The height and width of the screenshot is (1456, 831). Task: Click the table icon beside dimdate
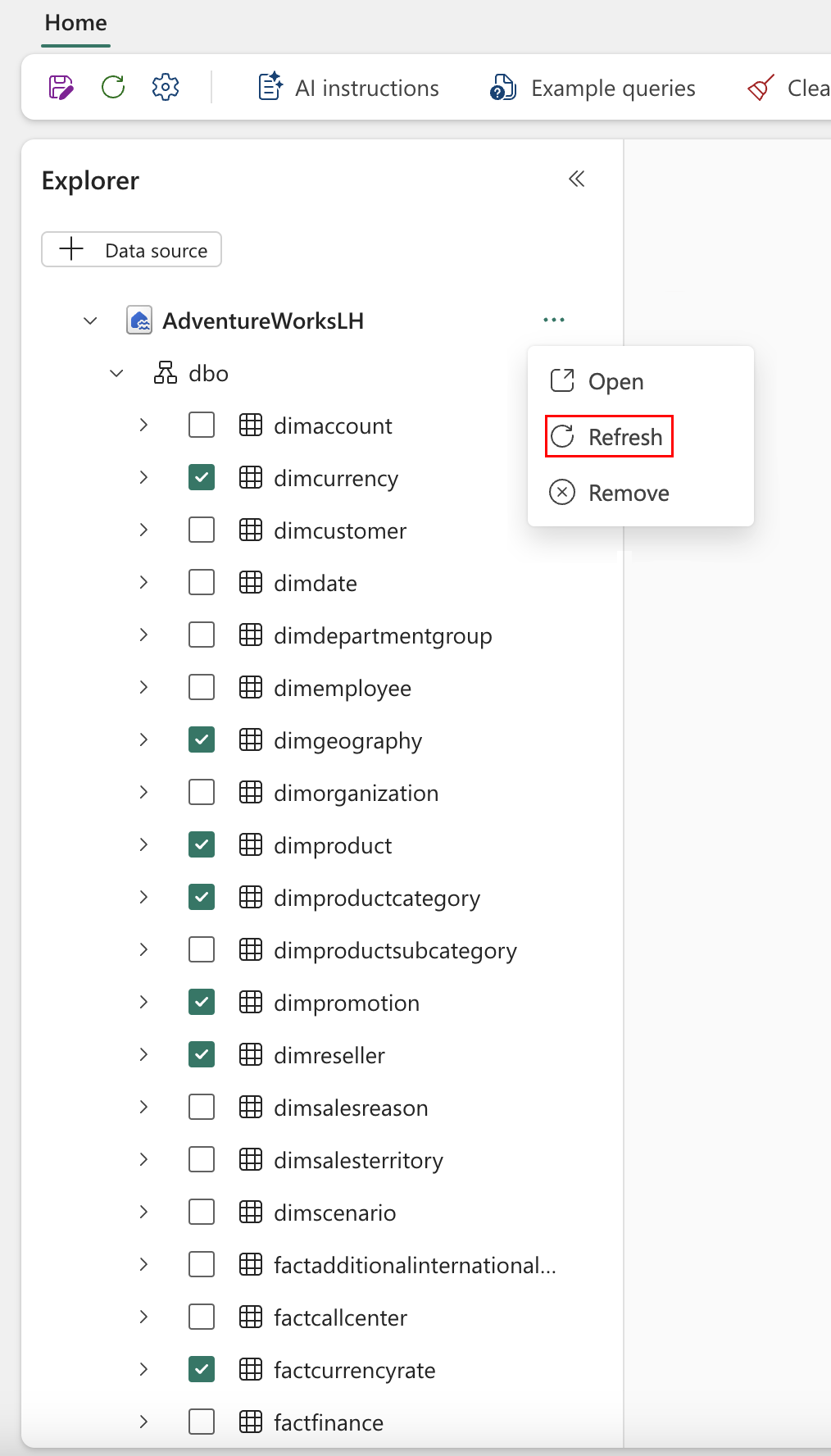tap(251, 583)
